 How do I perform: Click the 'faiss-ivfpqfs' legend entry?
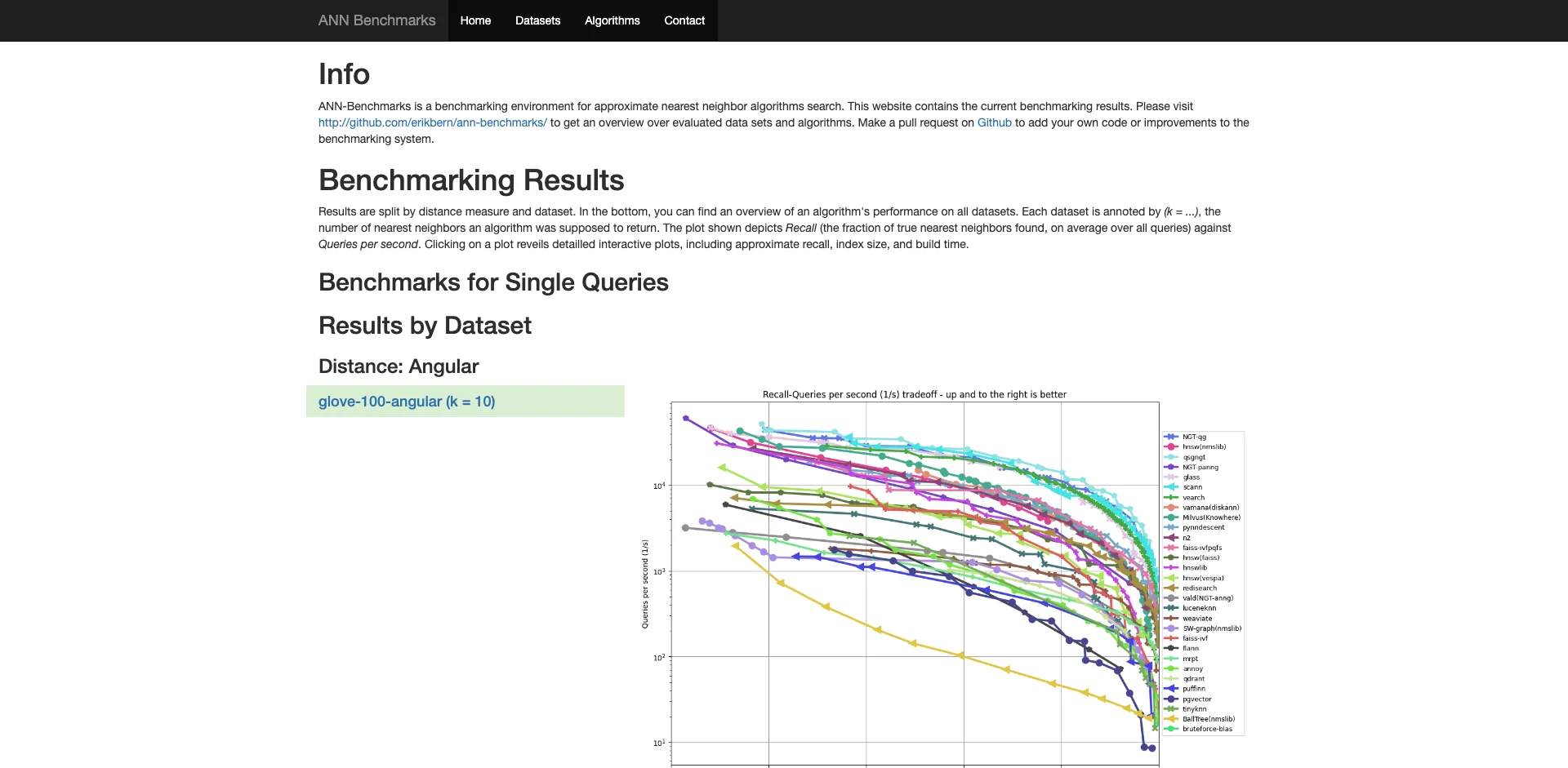click(x=1202, y=548)
